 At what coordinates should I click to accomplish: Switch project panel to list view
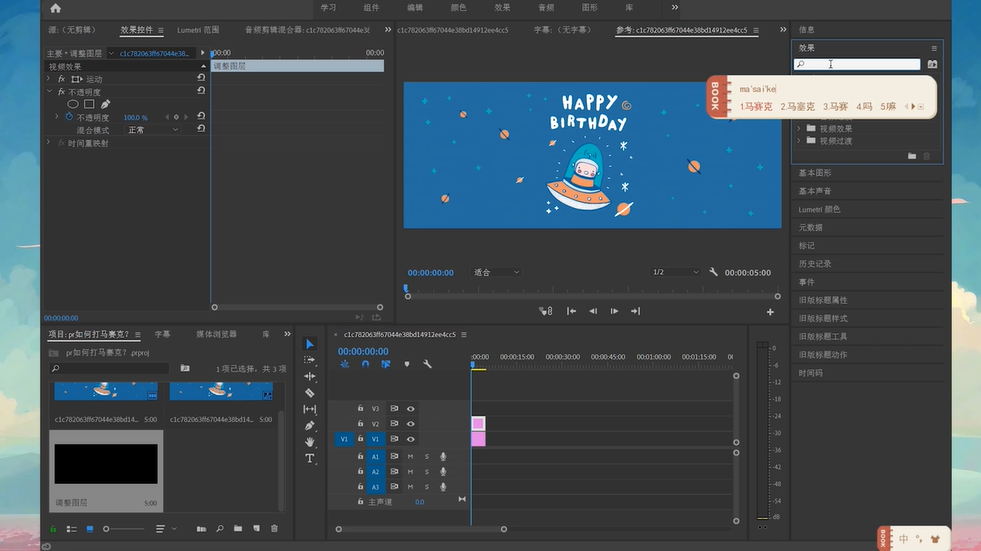pyautogui.click(x=71, y=529)
